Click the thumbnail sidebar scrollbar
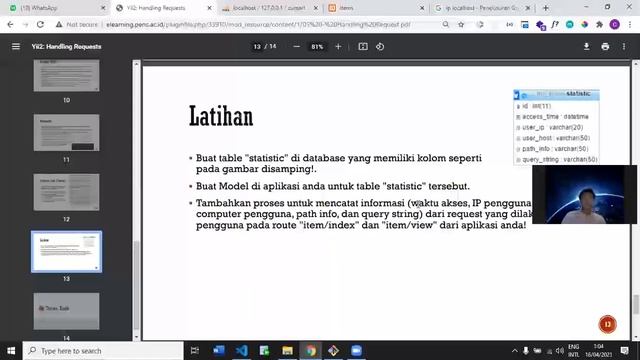The height and width of the screenshot is (360, 640). coord(136,285)
